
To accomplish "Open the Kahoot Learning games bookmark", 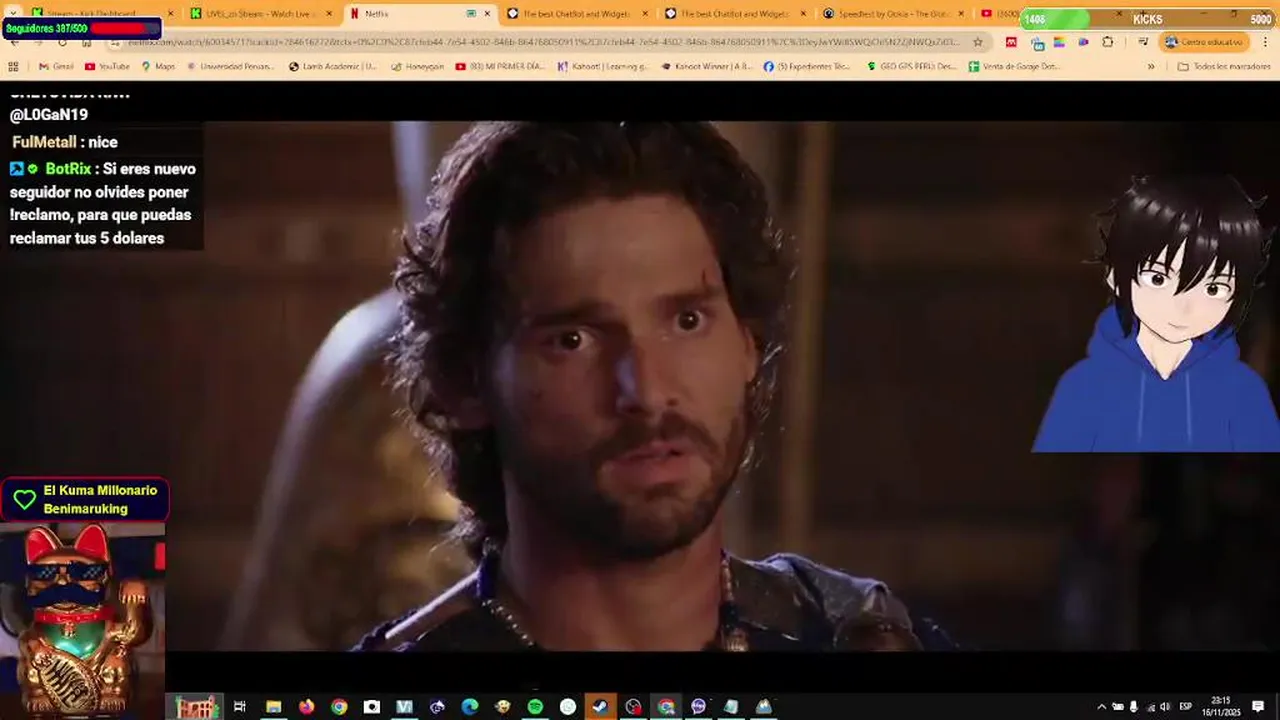I will [x=603, y=66].
